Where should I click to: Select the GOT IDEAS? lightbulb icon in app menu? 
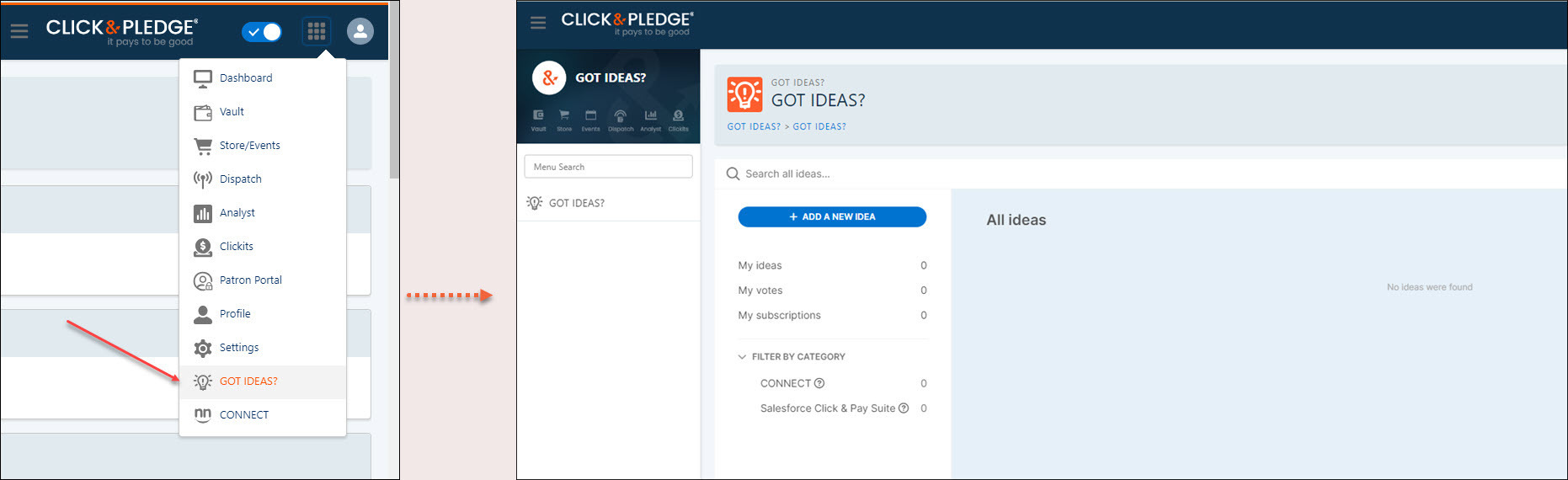pyautogui.click(x=203, y=381)
